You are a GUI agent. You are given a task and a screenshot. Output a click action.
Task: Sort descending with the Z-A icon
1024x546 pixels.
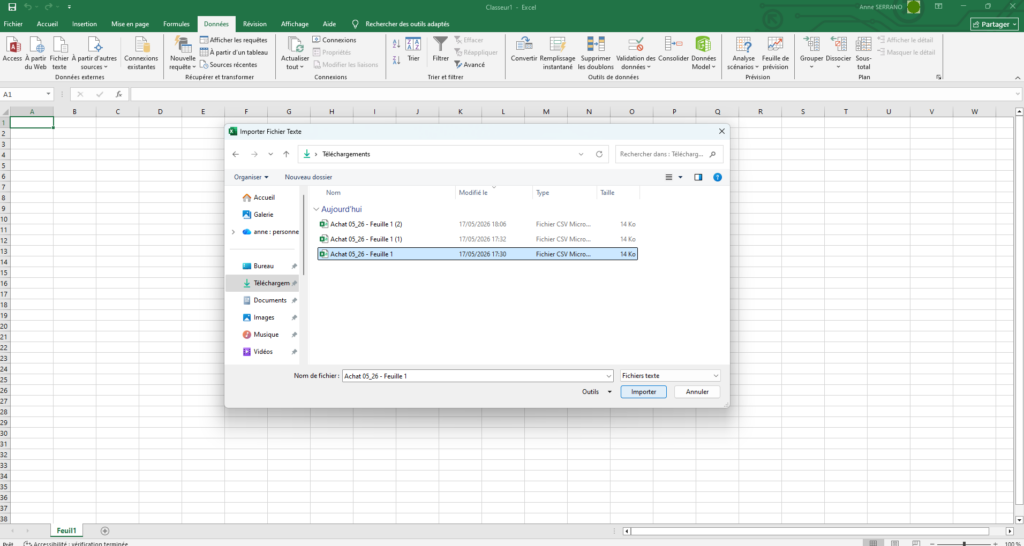coord(396,60)
